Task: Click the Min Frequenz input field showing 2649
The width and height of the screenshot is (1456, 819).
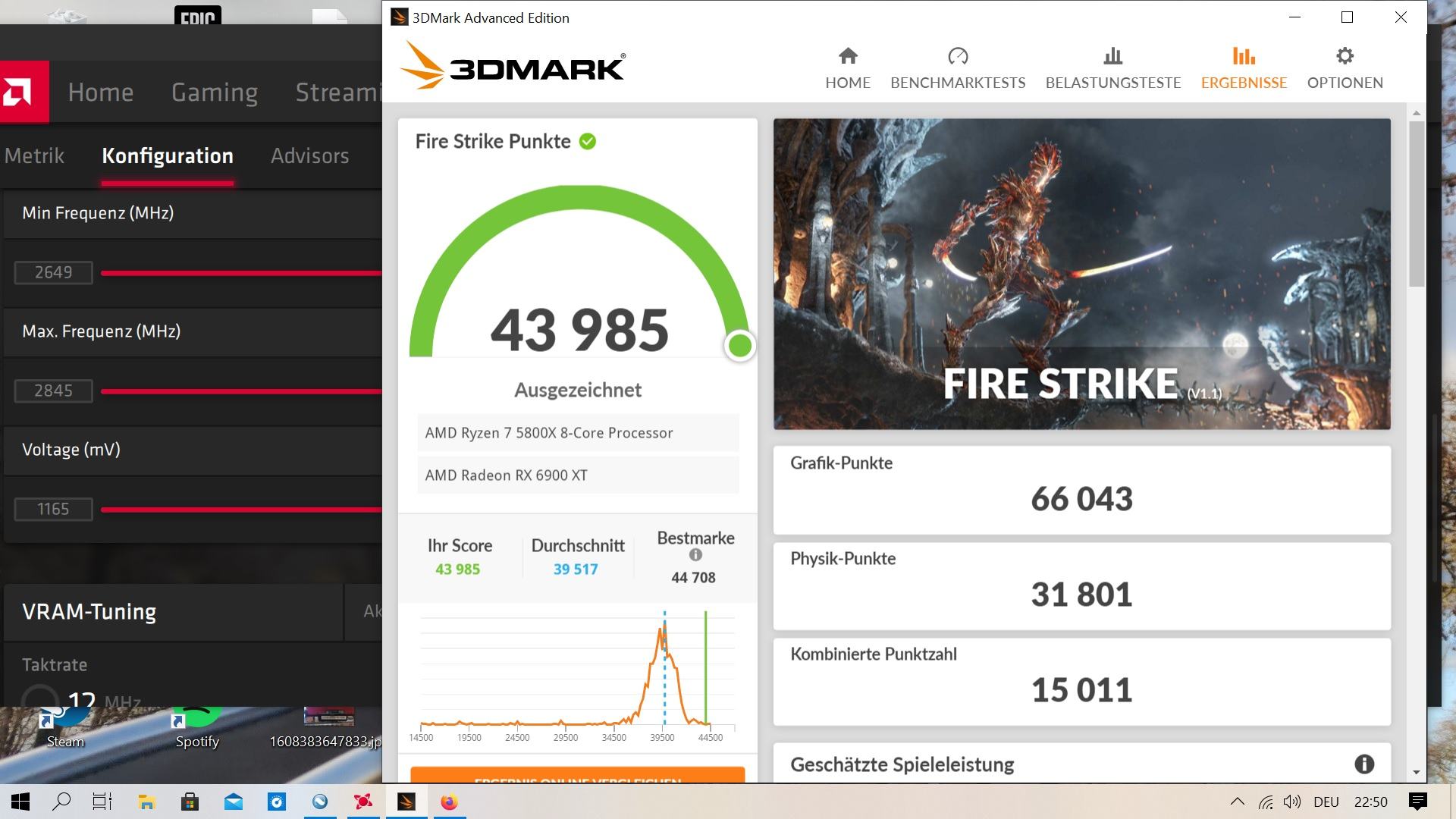Action: [53, 272]
